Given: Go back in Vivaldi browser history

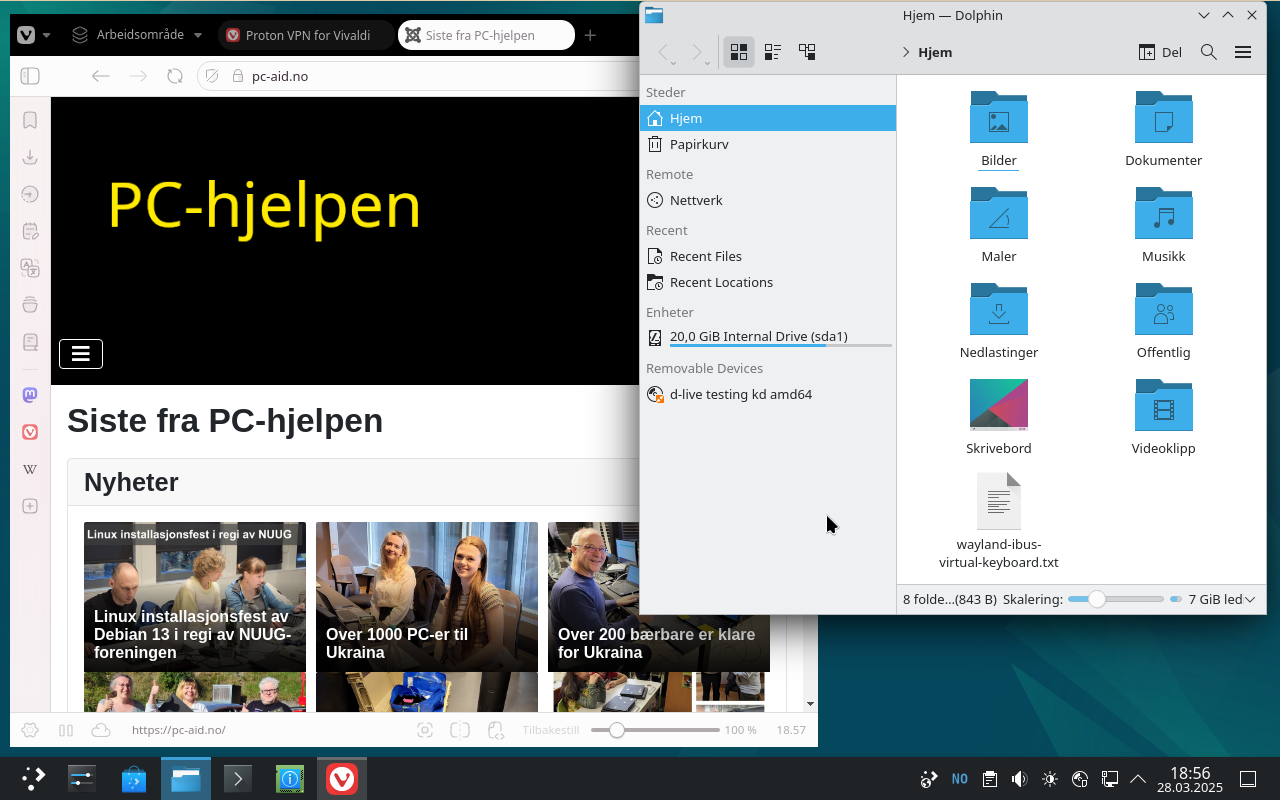Looking at the screenshot, I should tap(100, 76).
